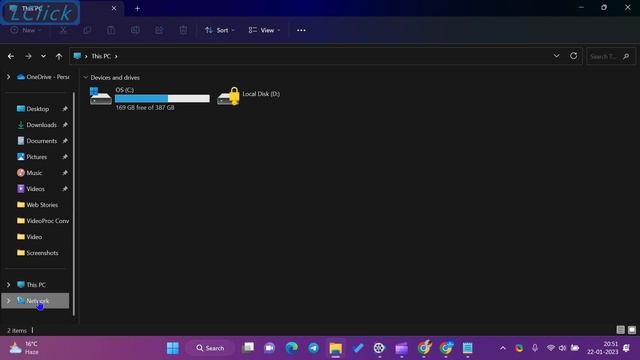Switch to details view layout icon

coord(620,330)
